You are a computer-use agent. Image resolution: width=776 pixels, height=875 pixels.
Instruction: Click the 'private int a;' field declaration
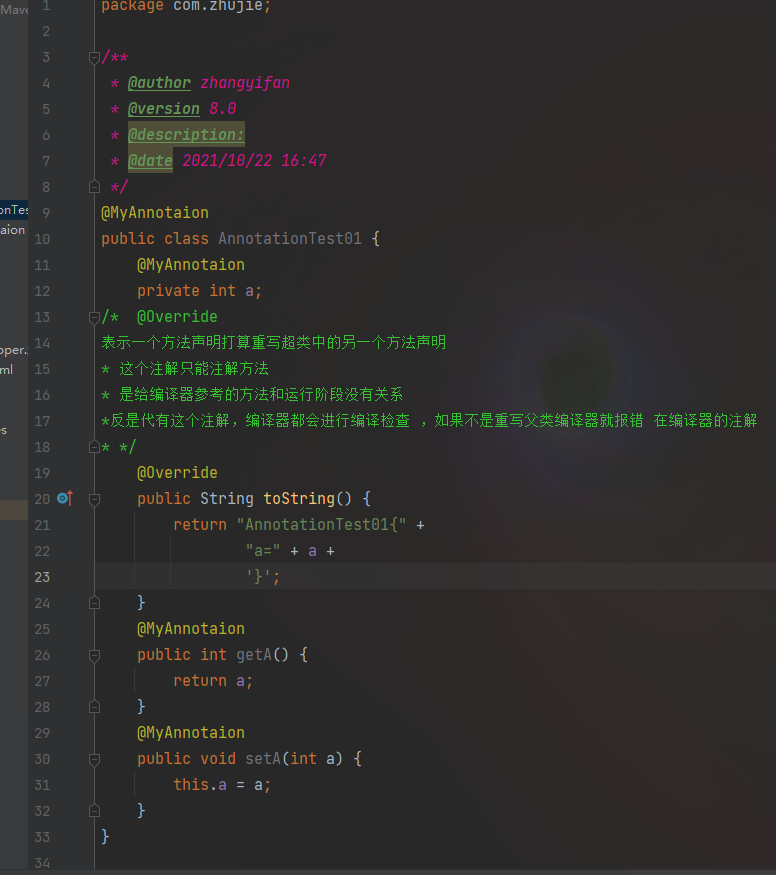(x=199, y=291)
